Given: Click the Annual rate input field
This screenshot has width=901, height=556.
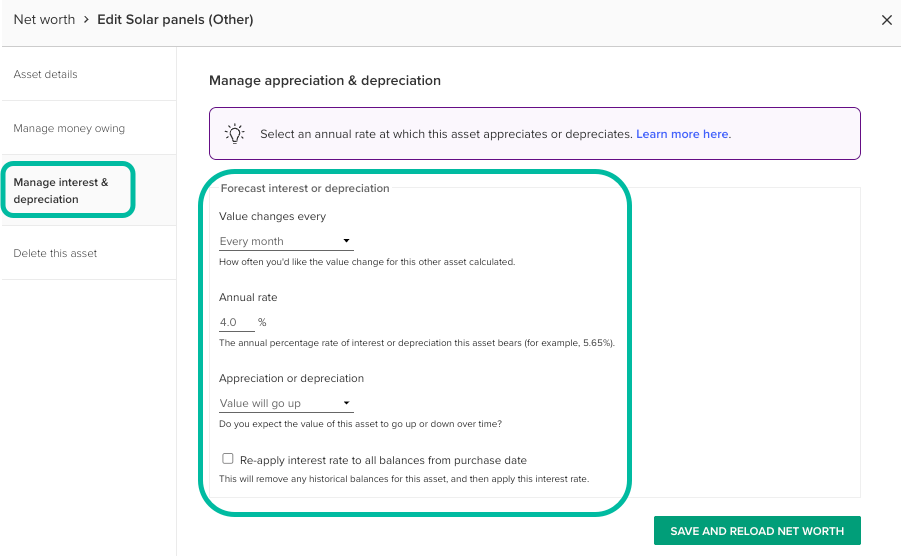Looking at the screenshot, I should tap(236, 322).
